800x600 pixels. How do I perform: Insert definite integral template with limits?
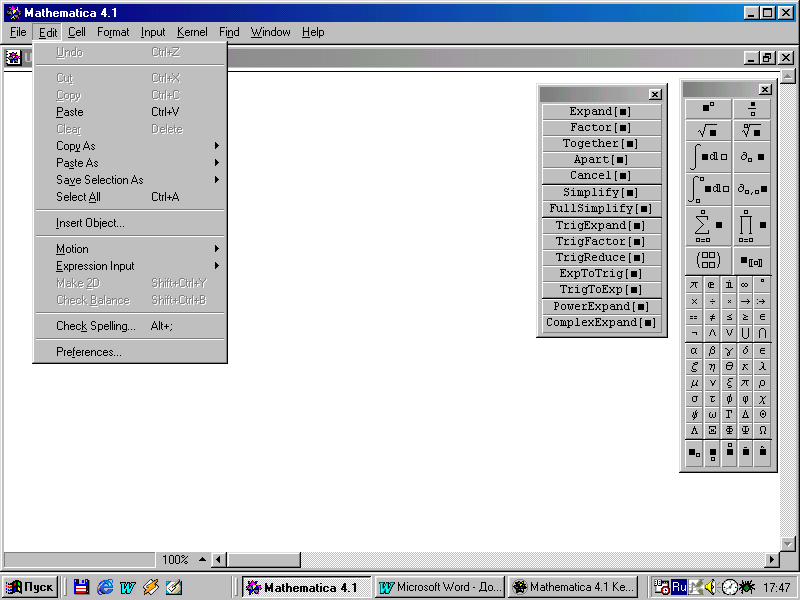(709, 189)
